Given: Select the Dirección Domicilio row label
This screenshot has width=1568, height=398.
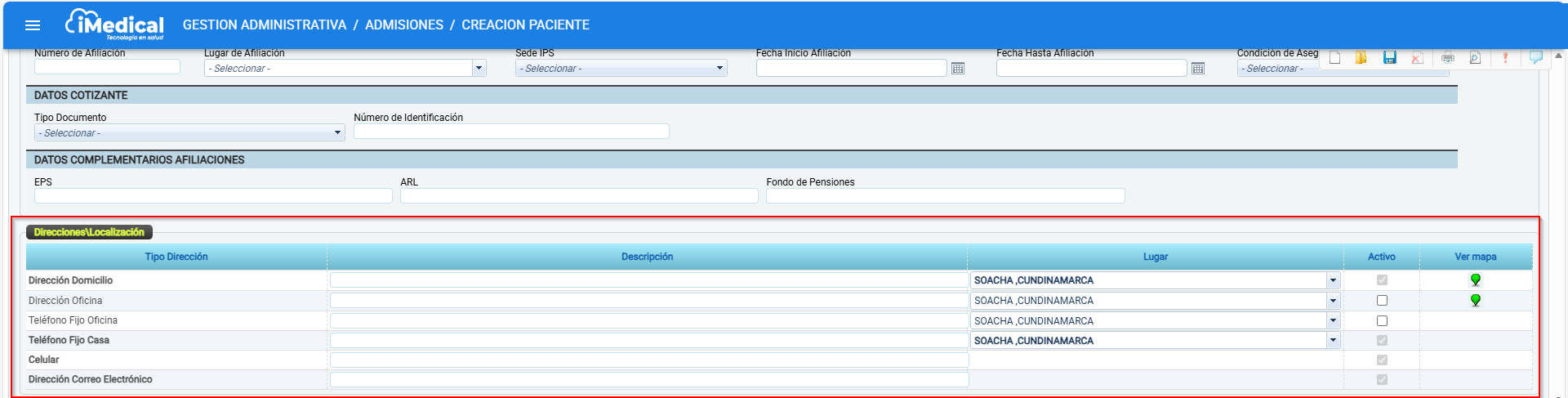Looking at the screenshot, I should click(70, 280).
